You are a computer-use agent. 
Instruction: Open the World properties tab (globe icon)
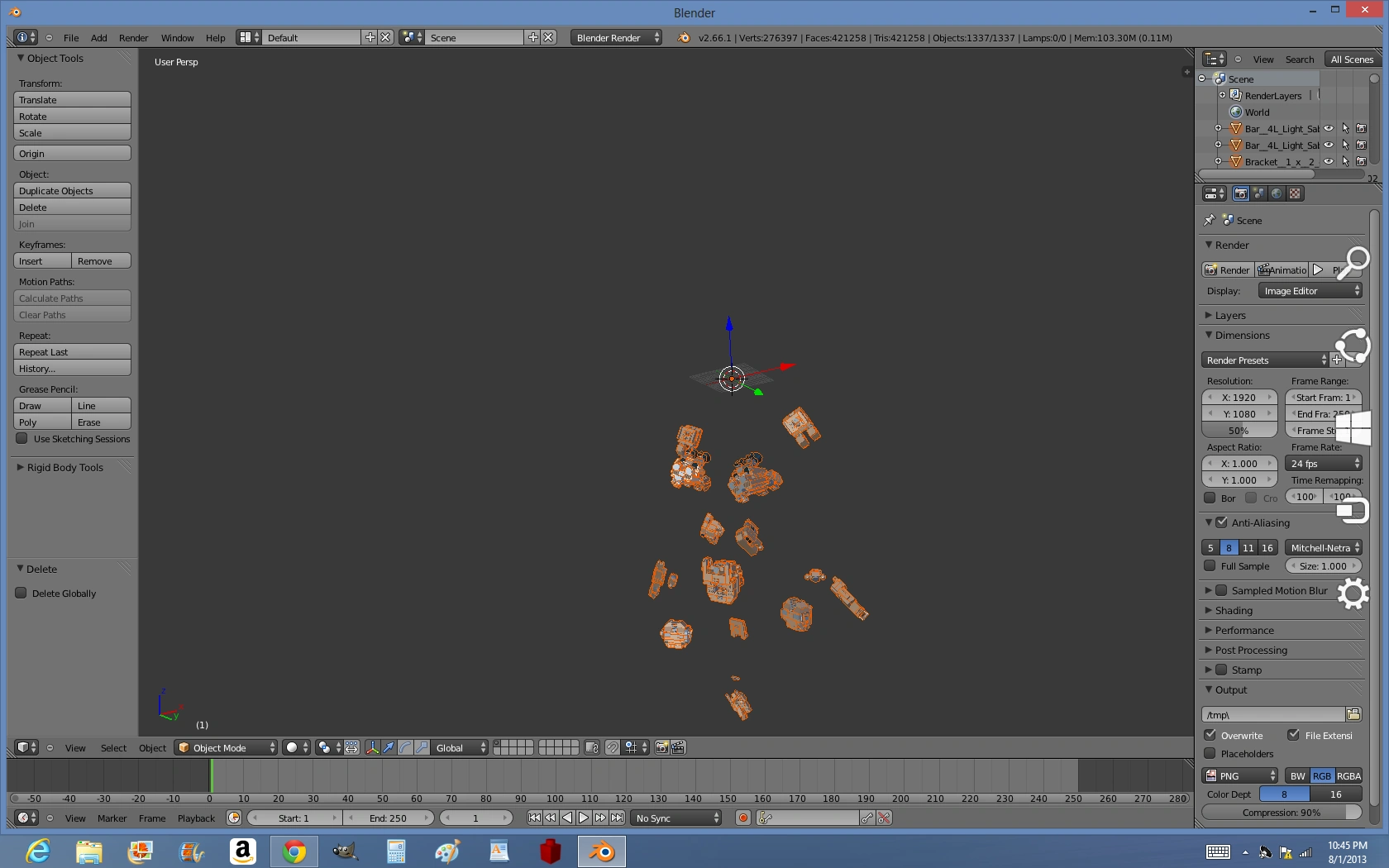point(1277,193)
